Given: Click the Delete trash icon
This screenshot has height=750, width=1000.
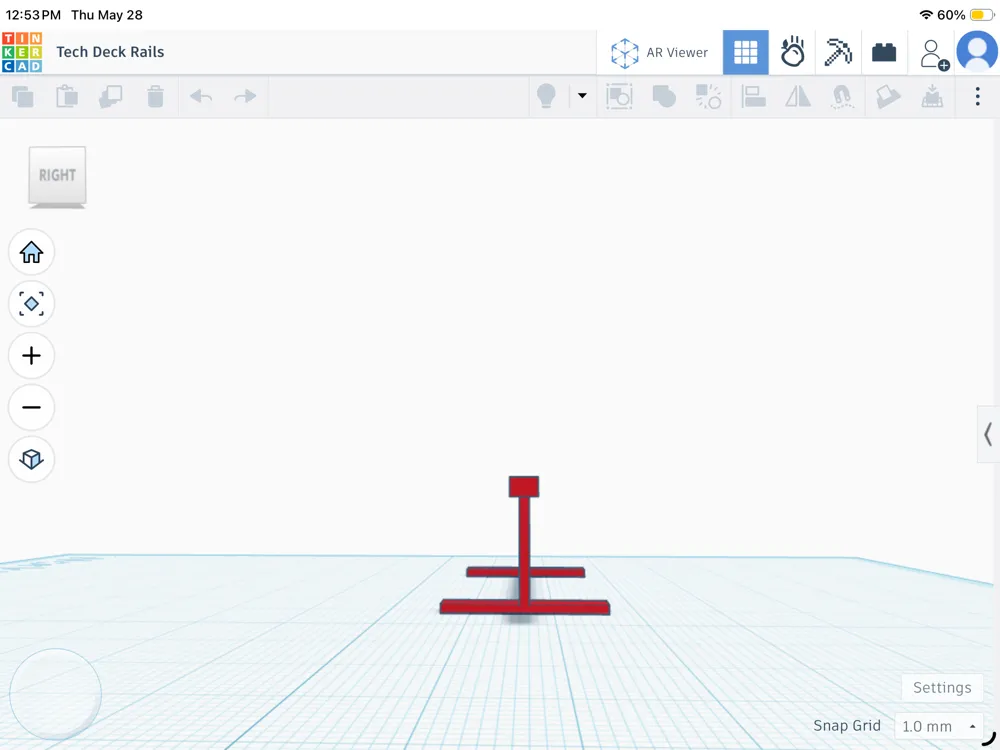Looking at the screenshot, I should (156, 96).
